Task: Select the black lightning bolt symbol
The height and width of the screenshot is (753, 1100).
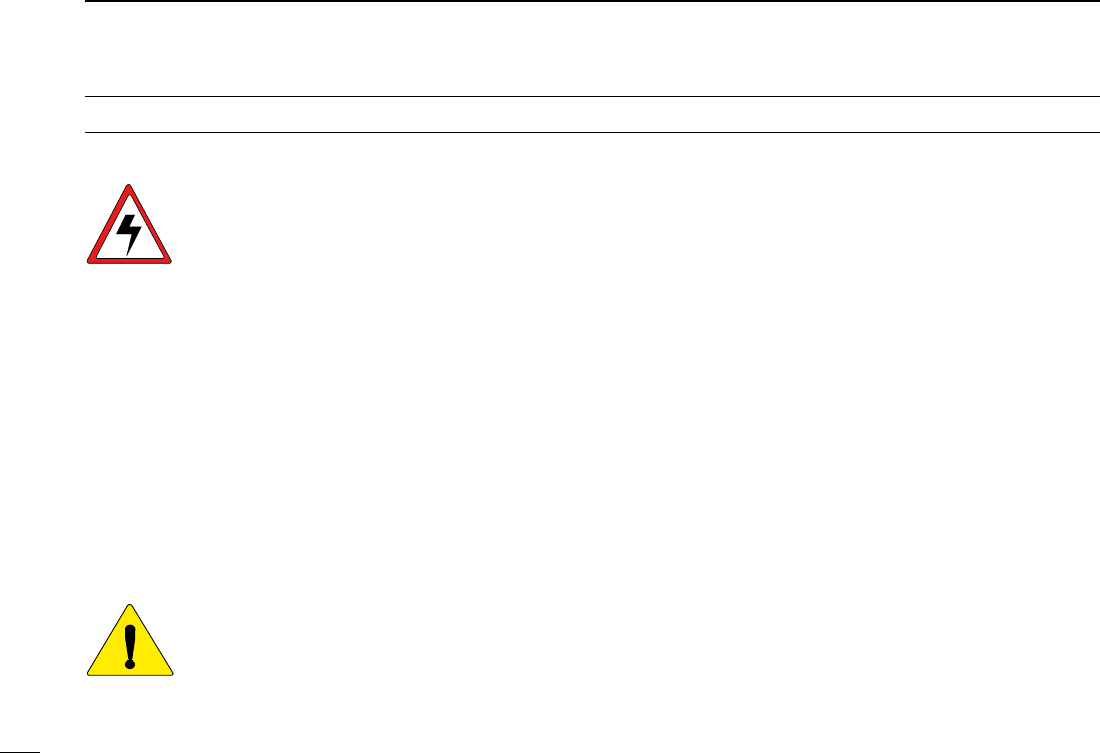Action: (128, 234)
